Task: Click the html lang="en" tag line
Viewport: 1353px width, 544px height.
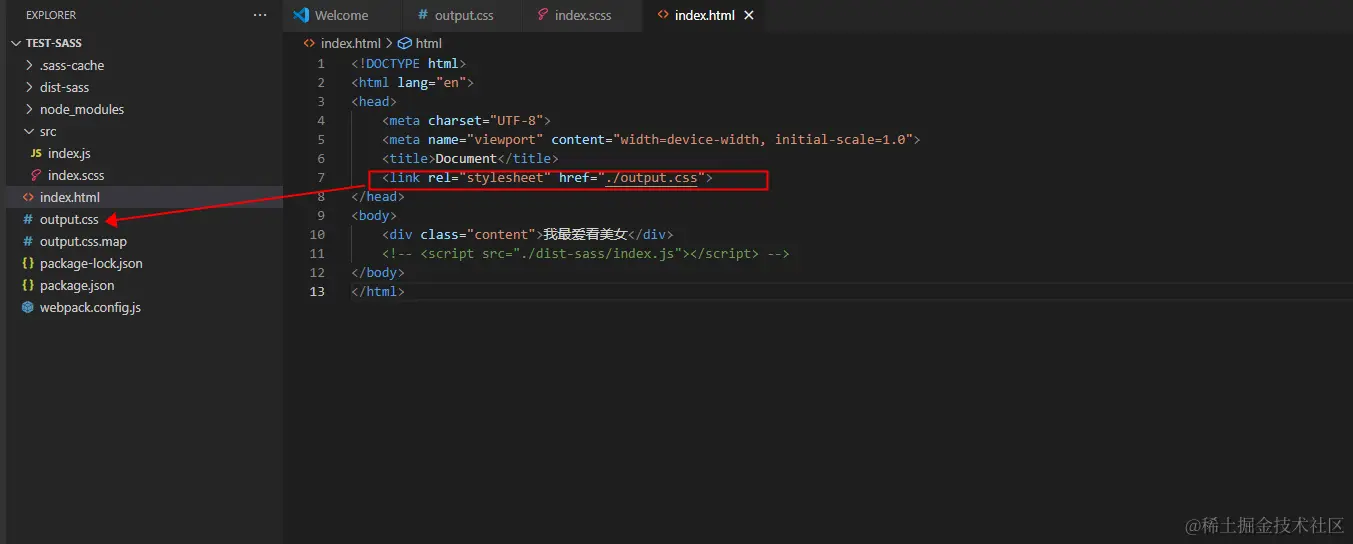Action: [412, 83]
